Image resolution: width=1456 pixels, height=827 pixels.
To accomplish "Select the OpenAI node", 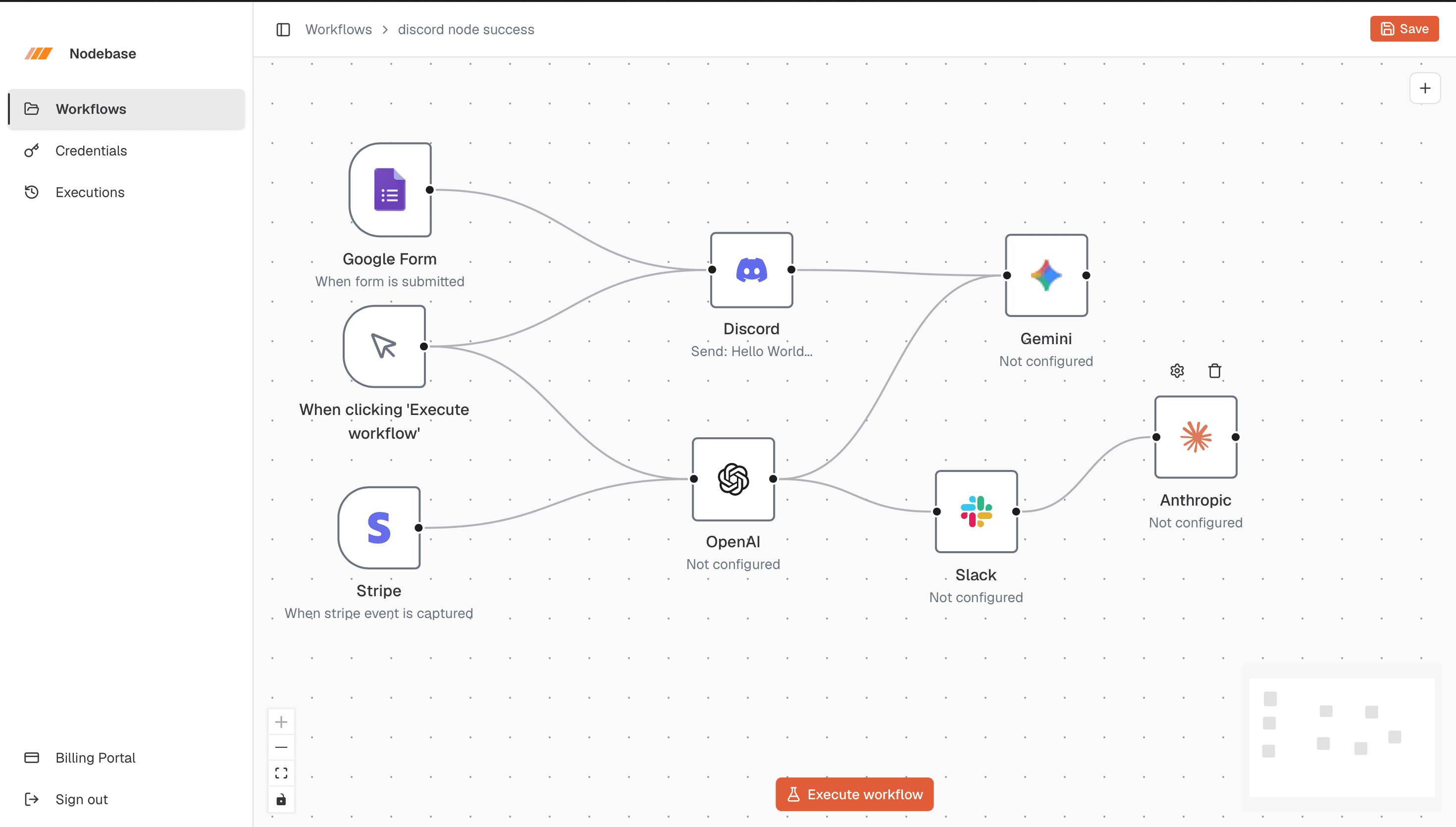I will pos(733,479).
